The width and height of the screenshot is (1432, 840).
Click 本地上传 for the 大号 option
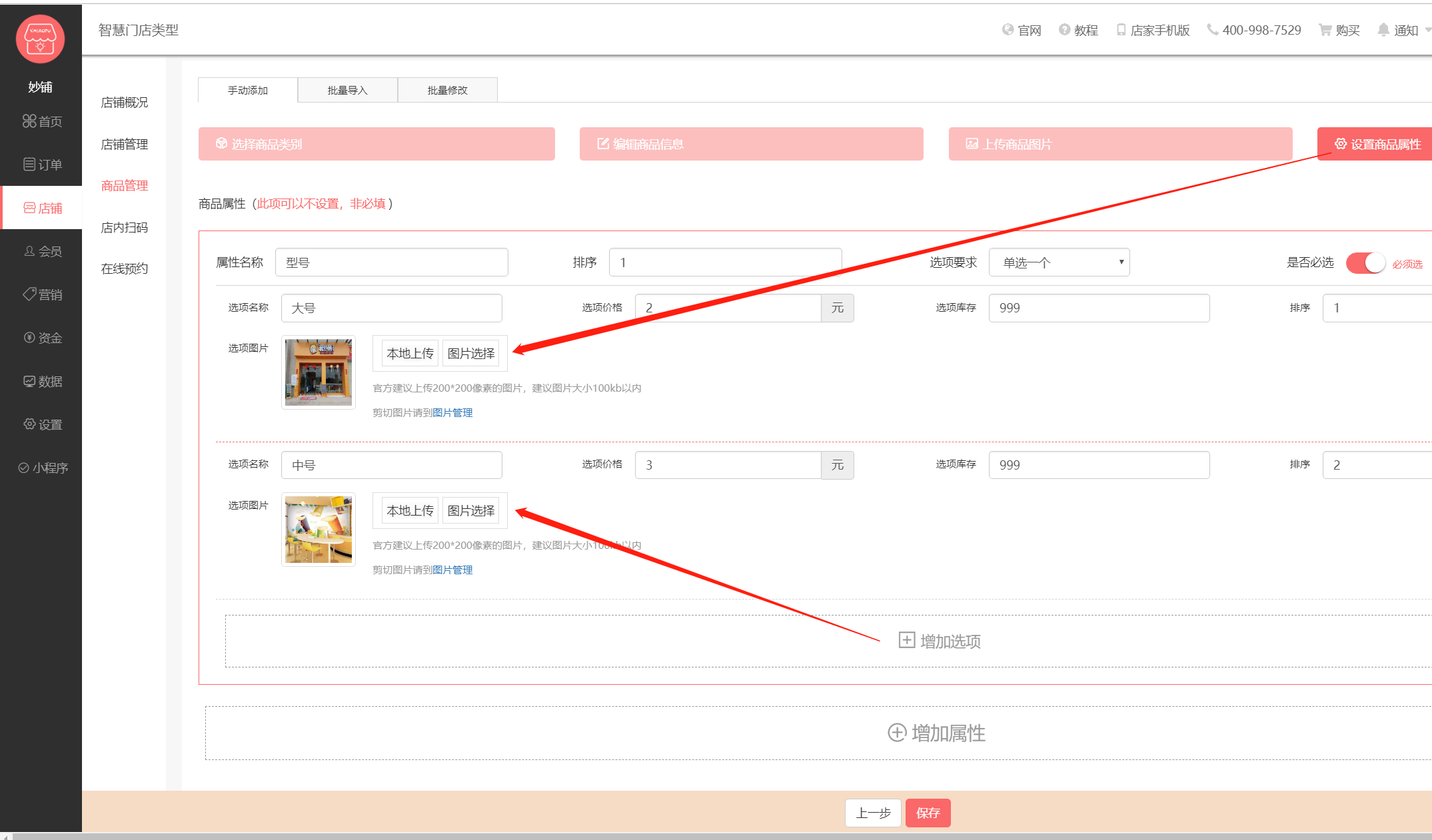click(x=410, y=353)
